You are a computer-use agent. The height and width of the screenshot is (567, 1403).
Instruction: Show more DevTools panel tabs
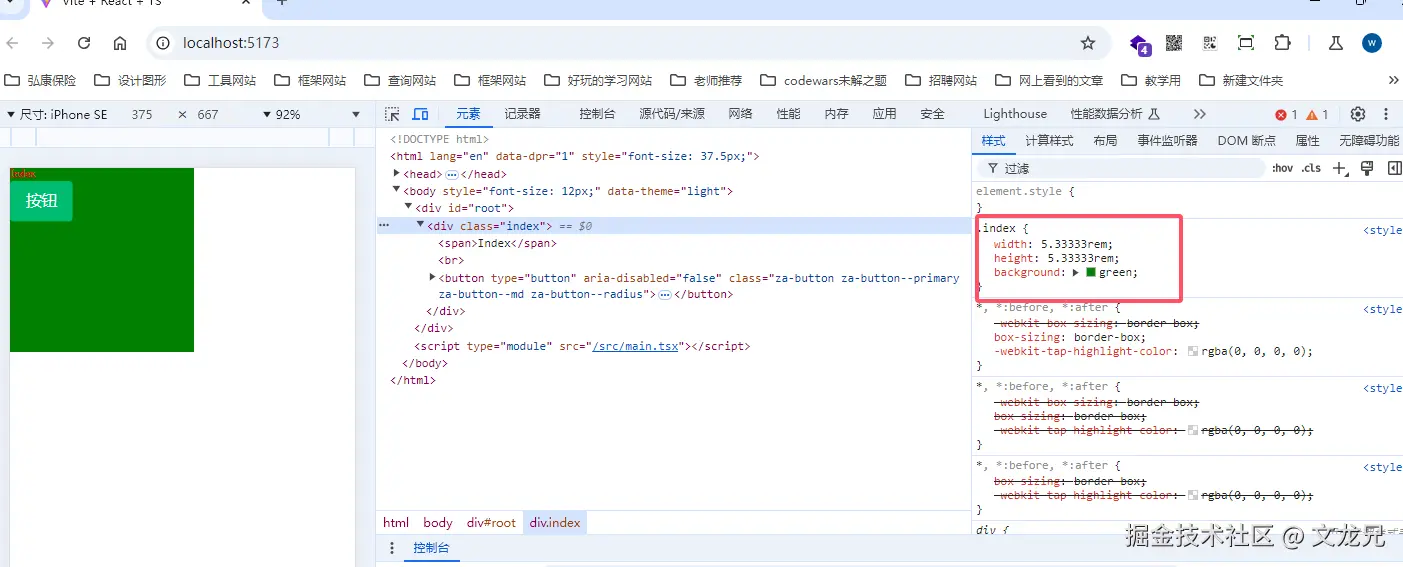pyautogui.click(x=1200, y=114)
